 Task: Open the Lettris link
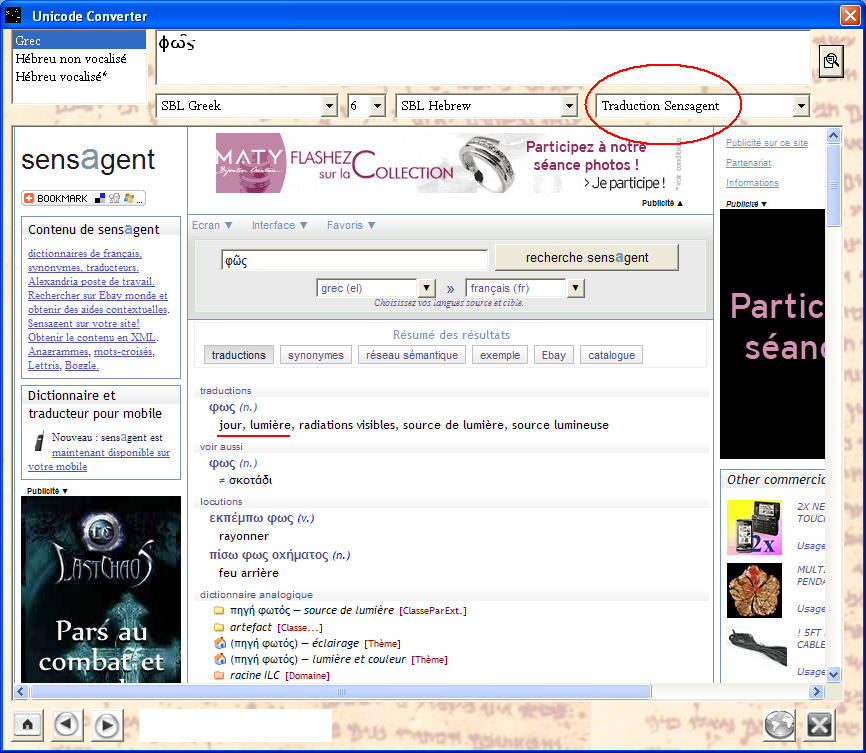point(44,366)
